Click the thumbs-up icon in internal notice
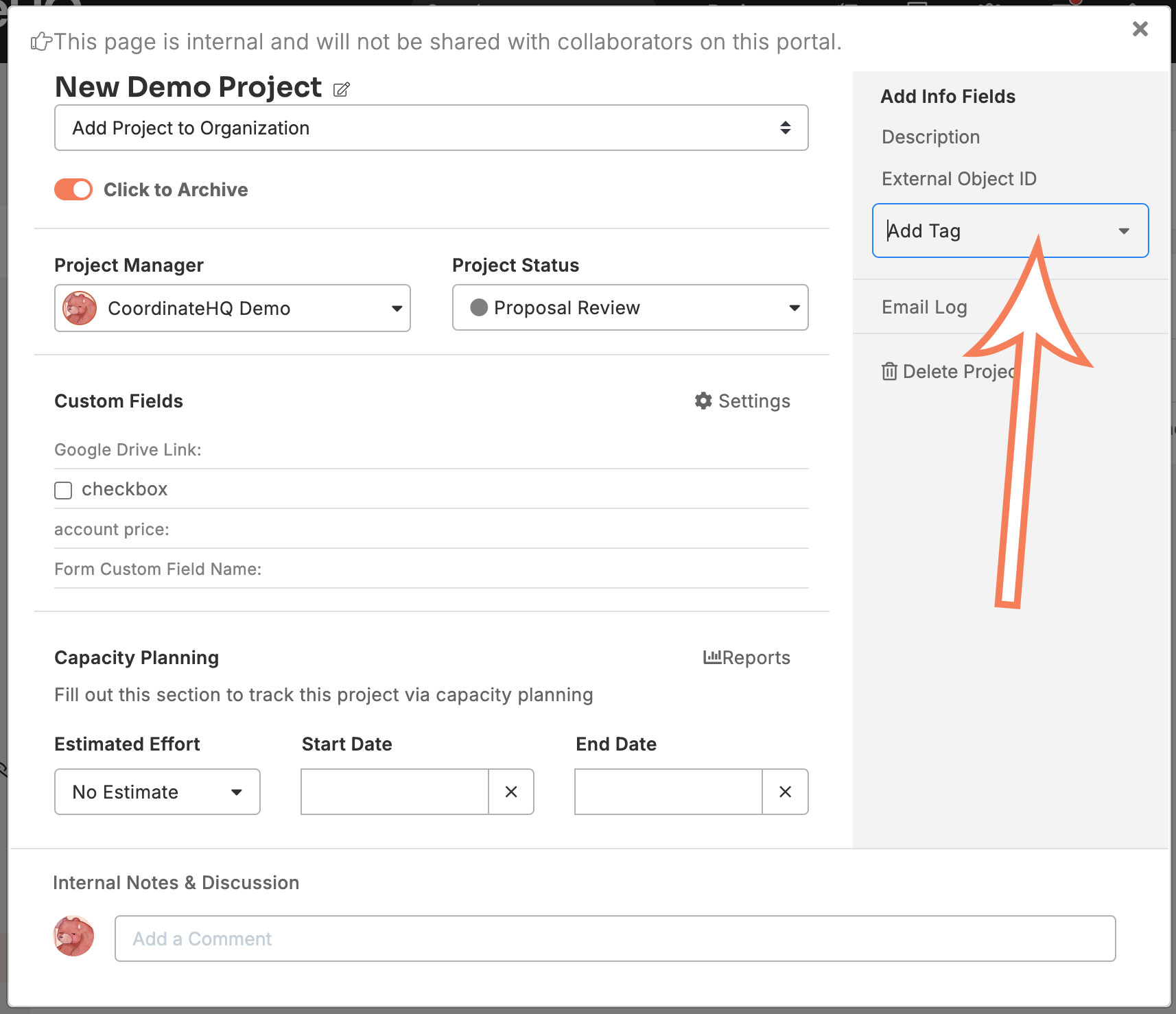This screenshot has height=1014, width=1176. tap(41, 42)
